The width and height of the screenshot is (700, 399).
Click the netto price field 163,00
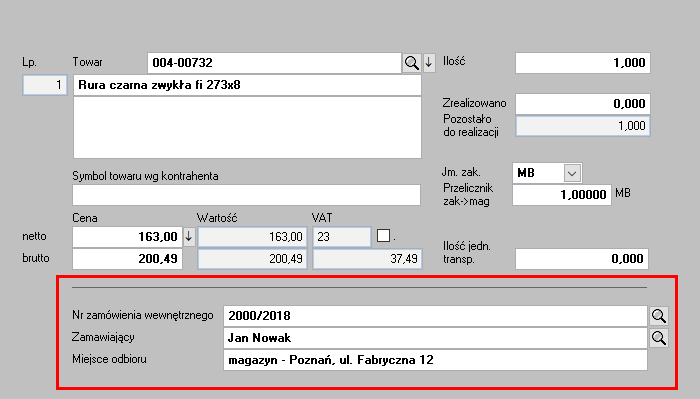tap(127, 237)
